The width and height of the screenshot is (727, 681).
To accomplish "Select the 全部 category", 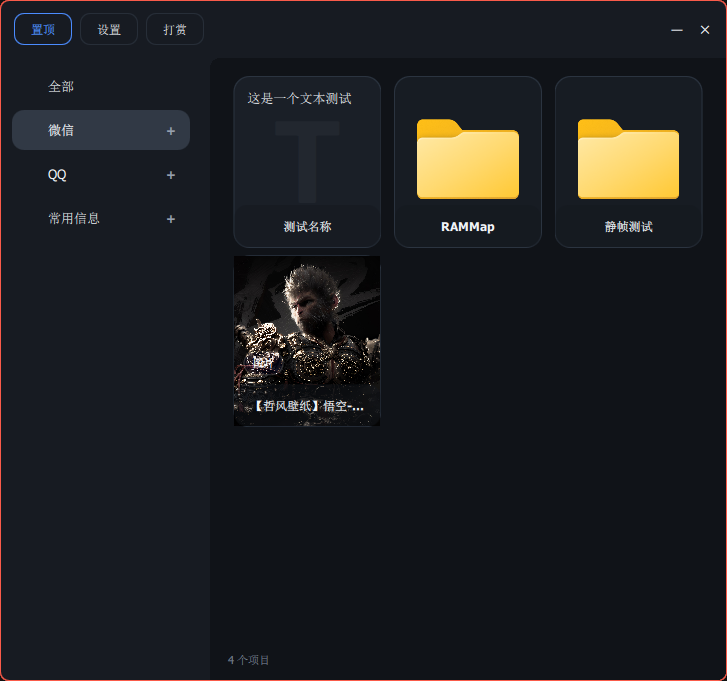I will tap(61, 87).
